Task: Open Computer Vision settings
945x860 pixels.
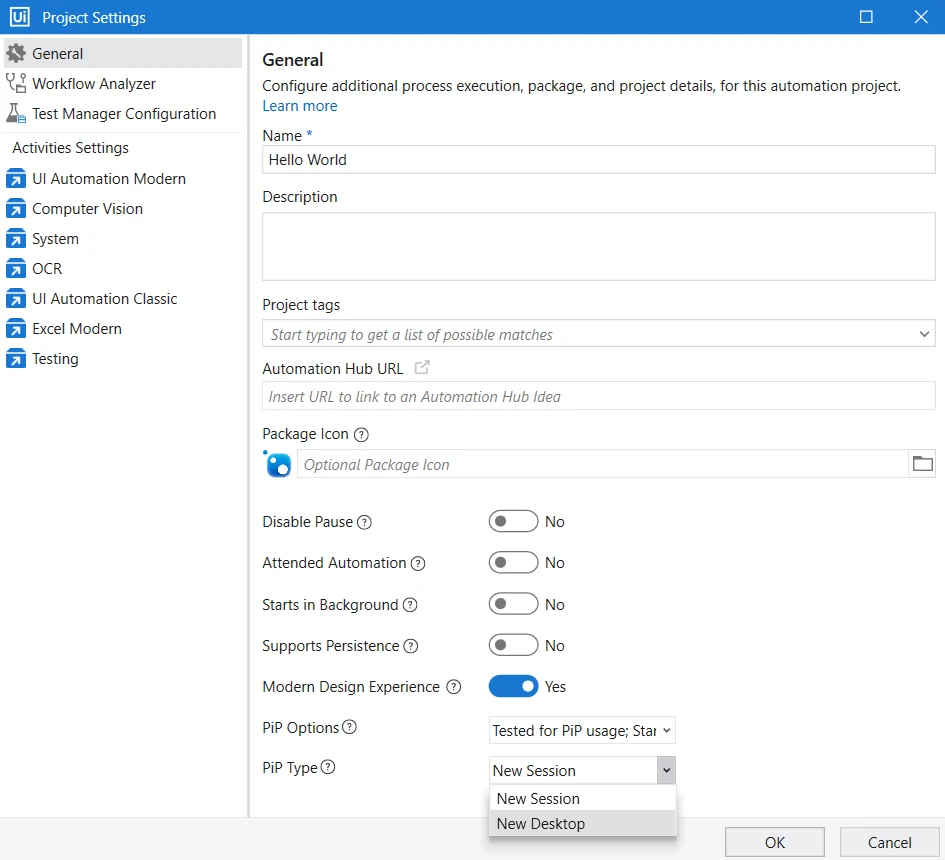Action: 123,209
